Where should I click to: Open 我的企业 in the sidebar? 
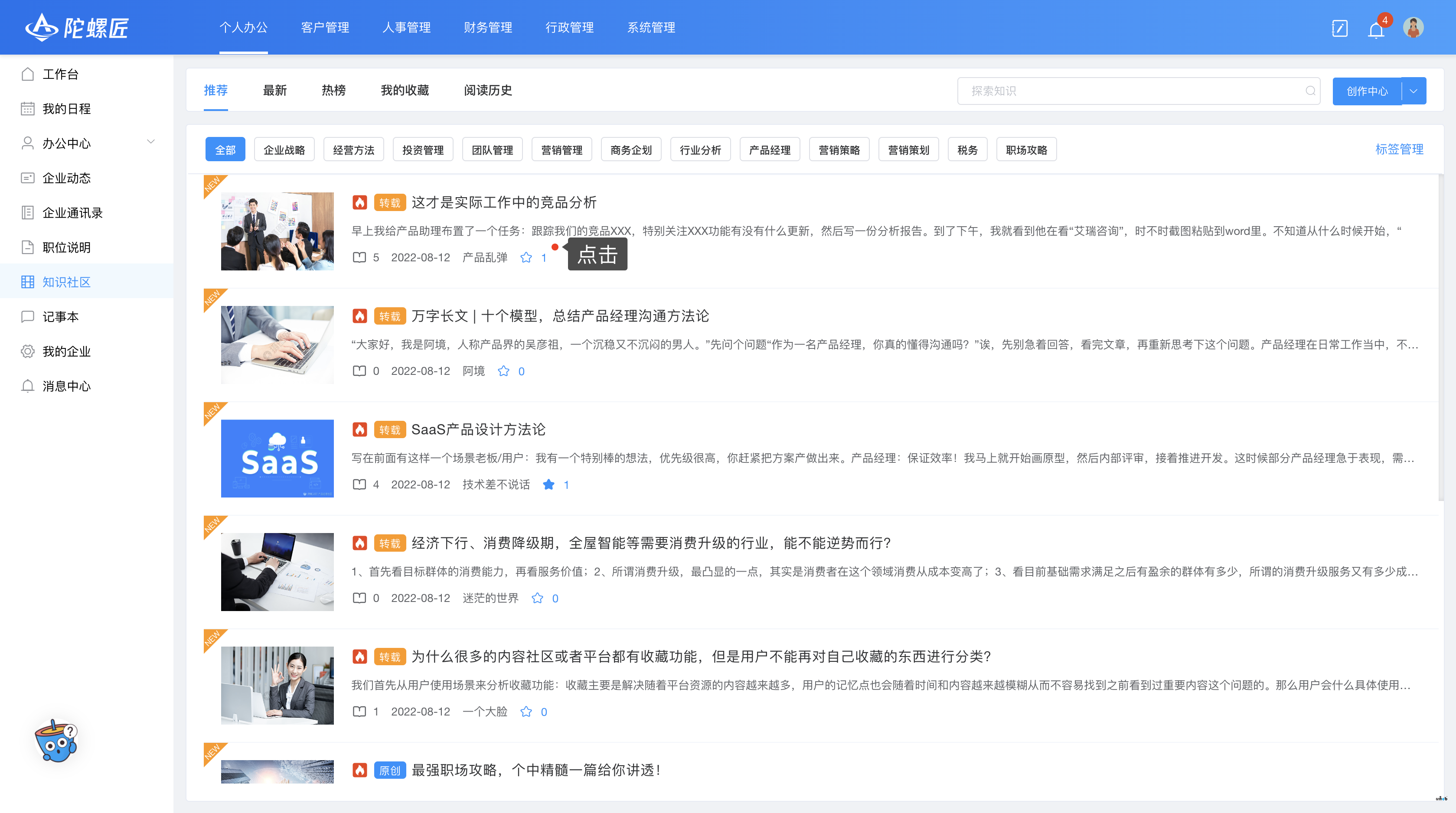(x=86, y=351)
